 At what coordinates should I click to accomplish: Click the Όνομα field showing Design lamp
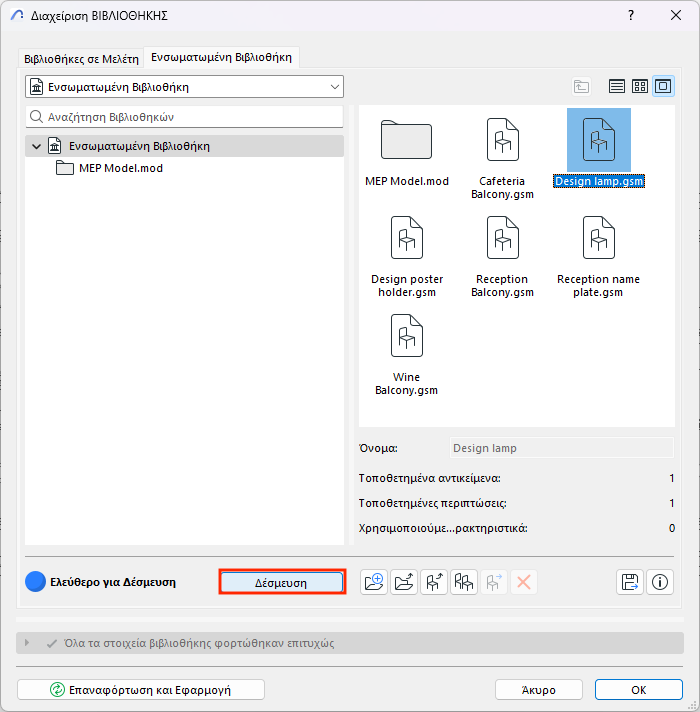pos(562,448)
